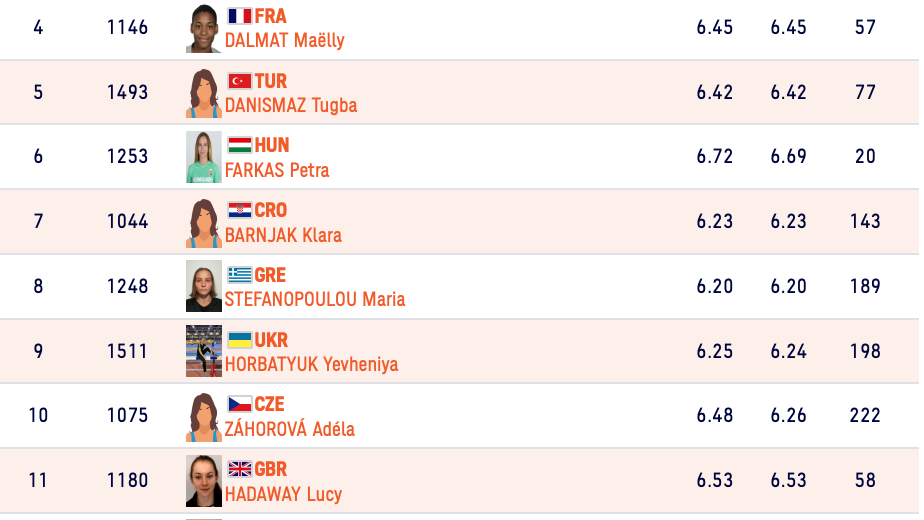Click the Croatia flag icon
The height and width of the screenshot is (520, 924).
(239, 210)
